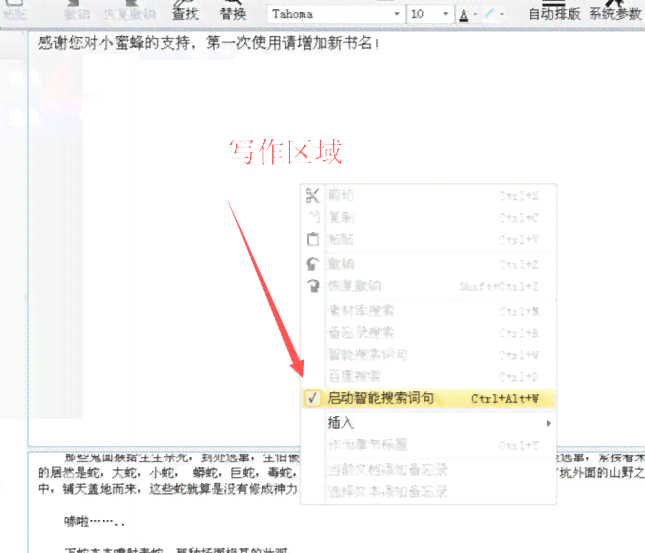Expand the highlight color dropdown arrow
This screenshot has width=645, height=553.
tap(502, 14)
